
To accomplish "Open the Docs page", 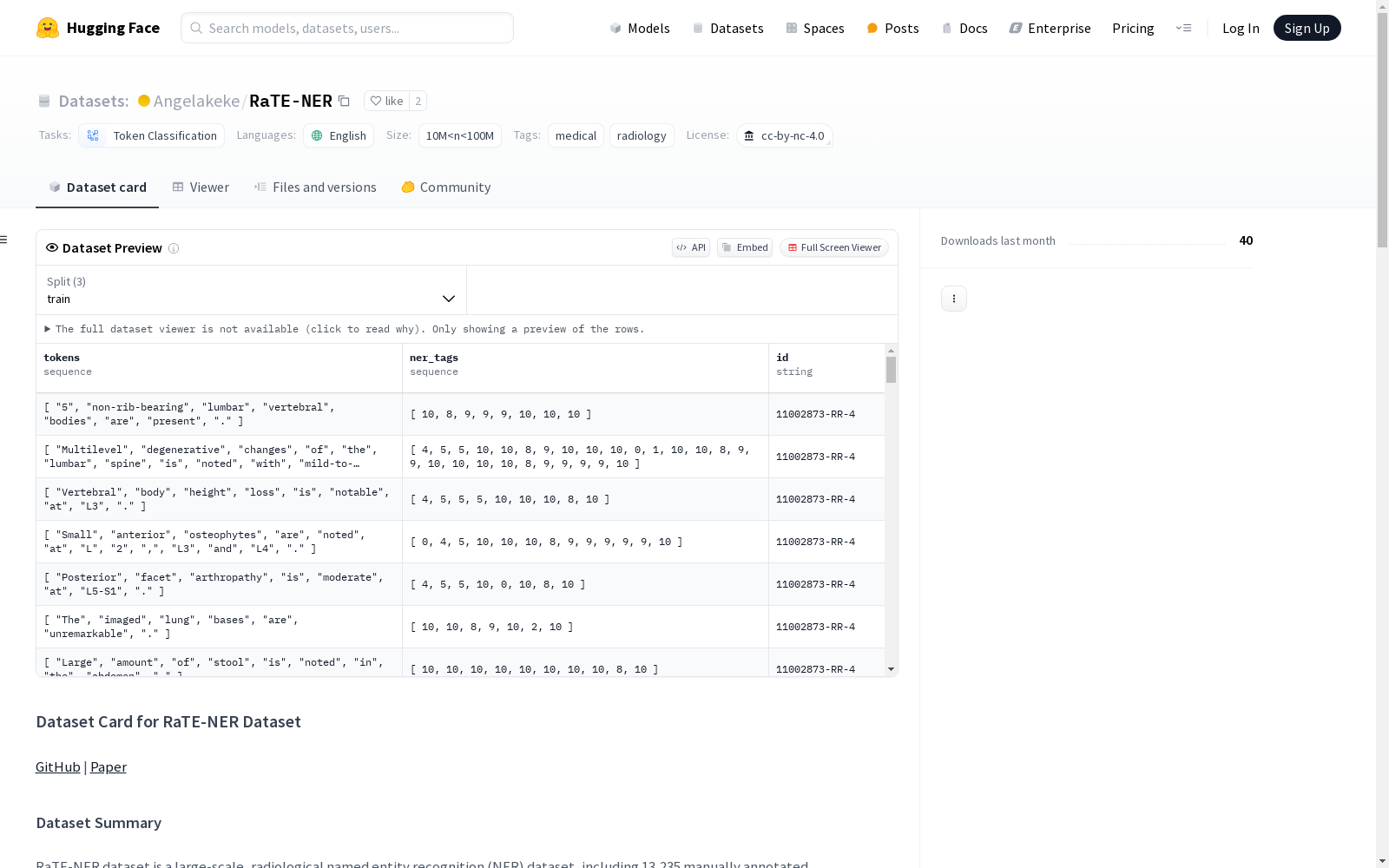I will tap(964, 28).
